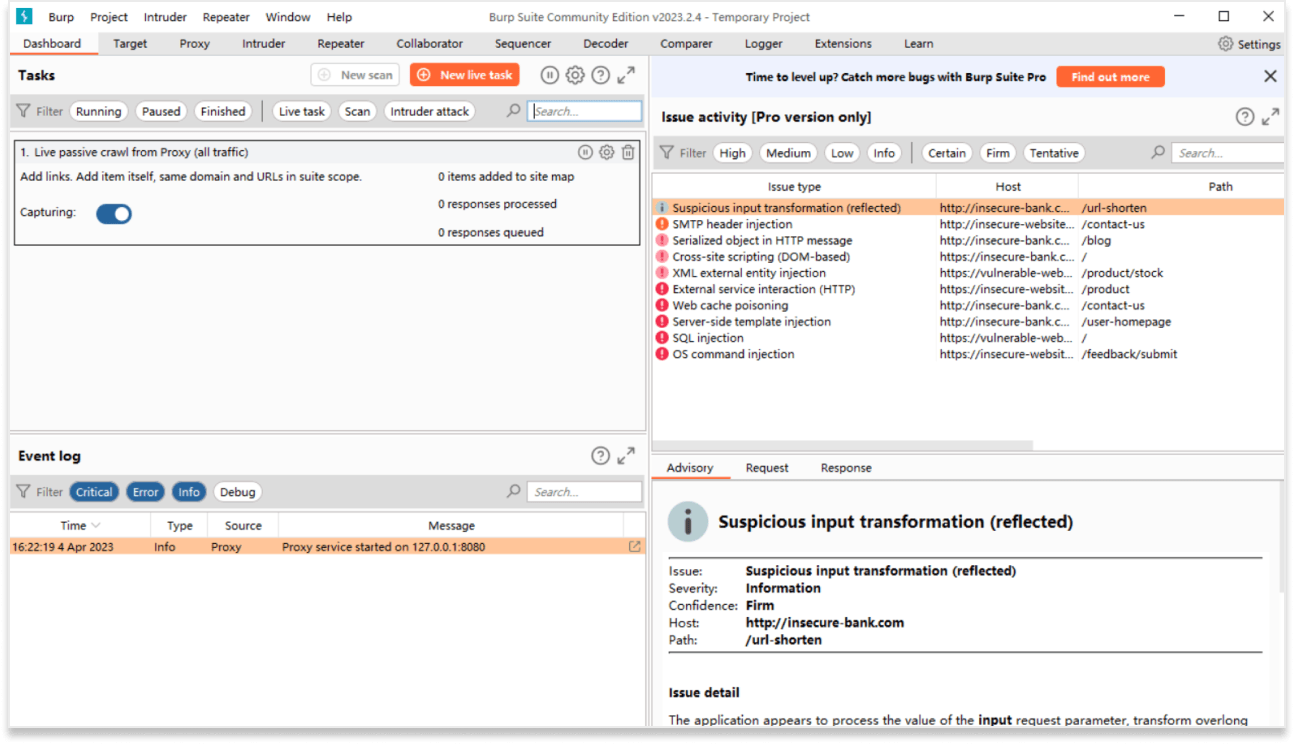Toggle the Critical event log filter
1294x744 pixels.
(94, 492)
